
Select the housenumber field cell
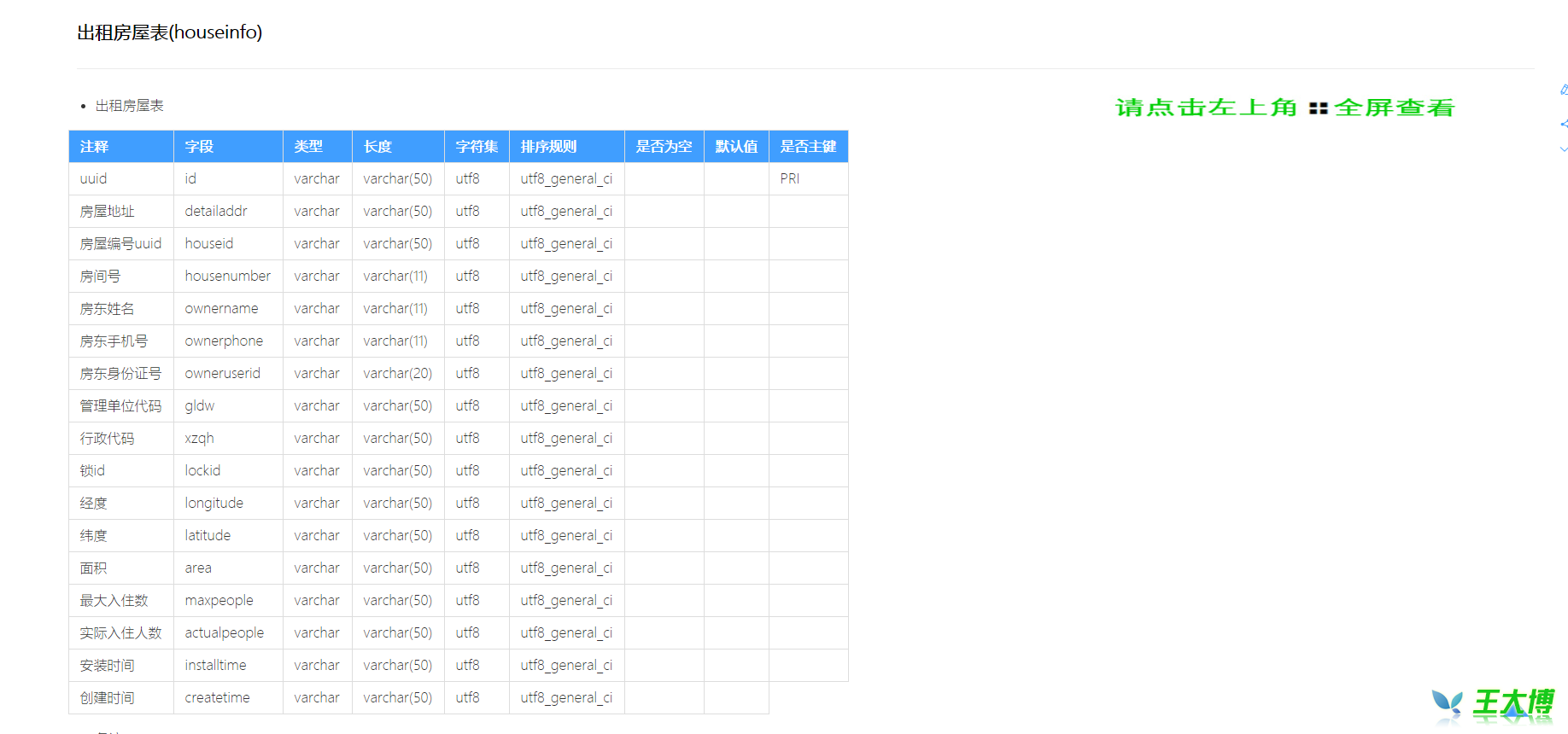click(x=228, y=277)
